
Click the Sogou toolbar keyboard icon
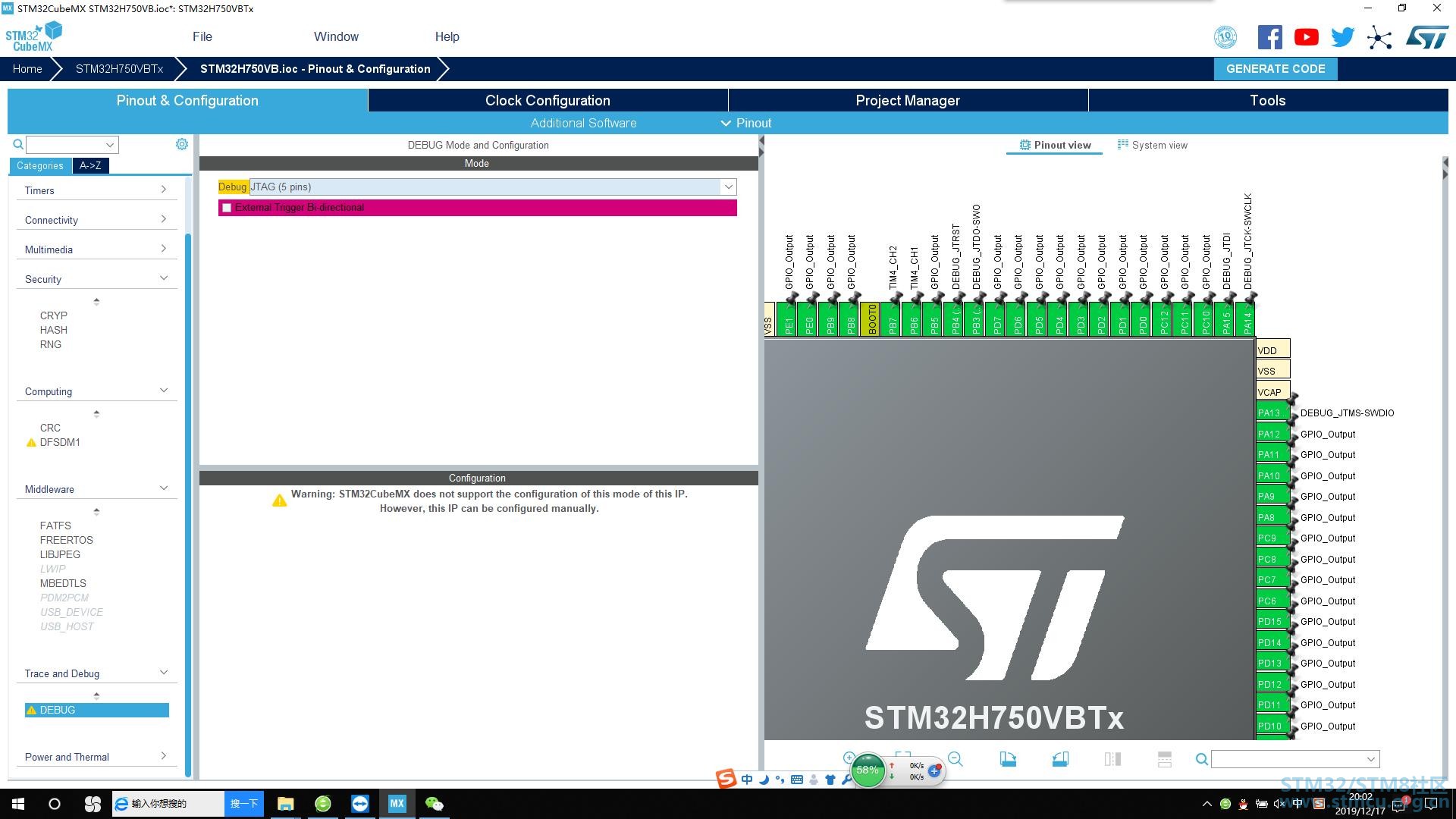[x=797, y=780]
